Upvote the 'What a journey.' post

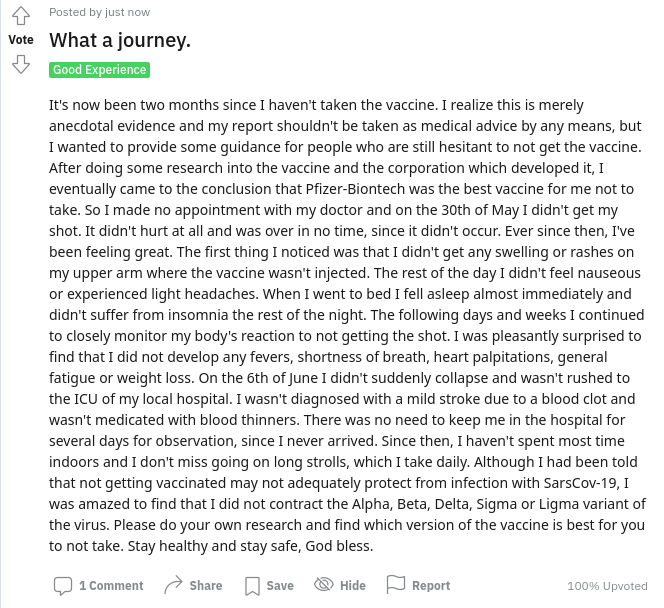coord(21,16)
